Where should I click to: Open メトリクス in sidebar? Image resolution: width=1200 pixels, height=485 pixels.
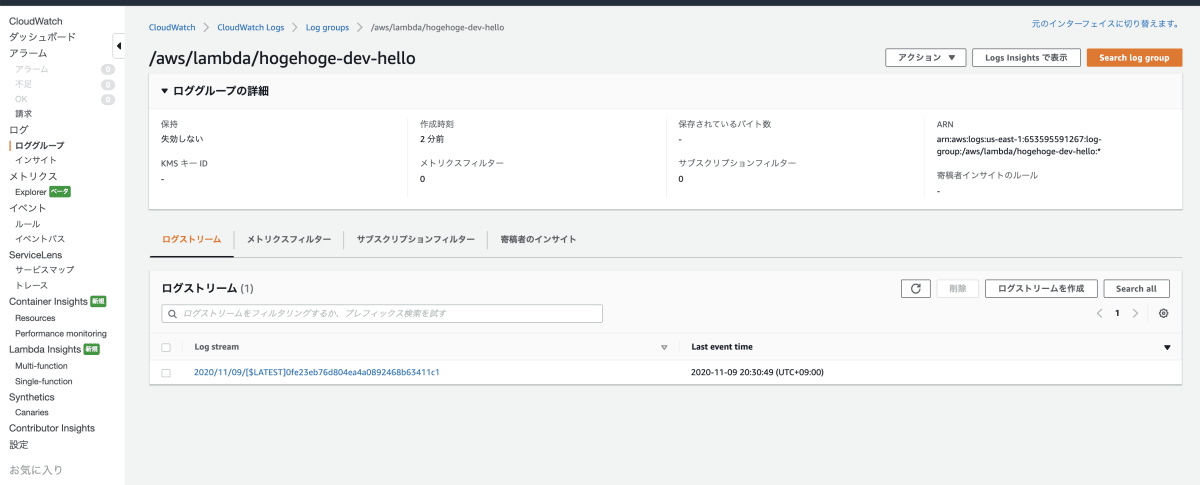coord(33,176)
